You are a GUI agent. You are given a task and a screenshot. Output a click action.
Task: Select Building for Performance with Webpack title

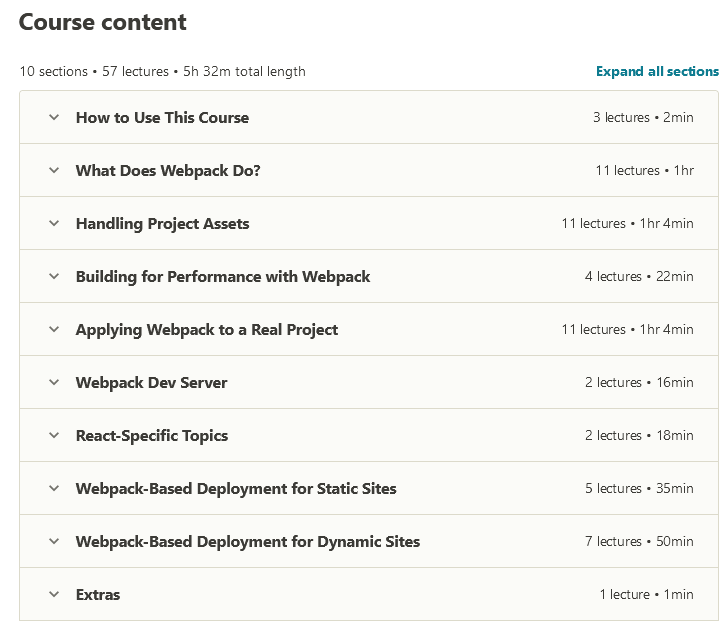click(223, 277)
